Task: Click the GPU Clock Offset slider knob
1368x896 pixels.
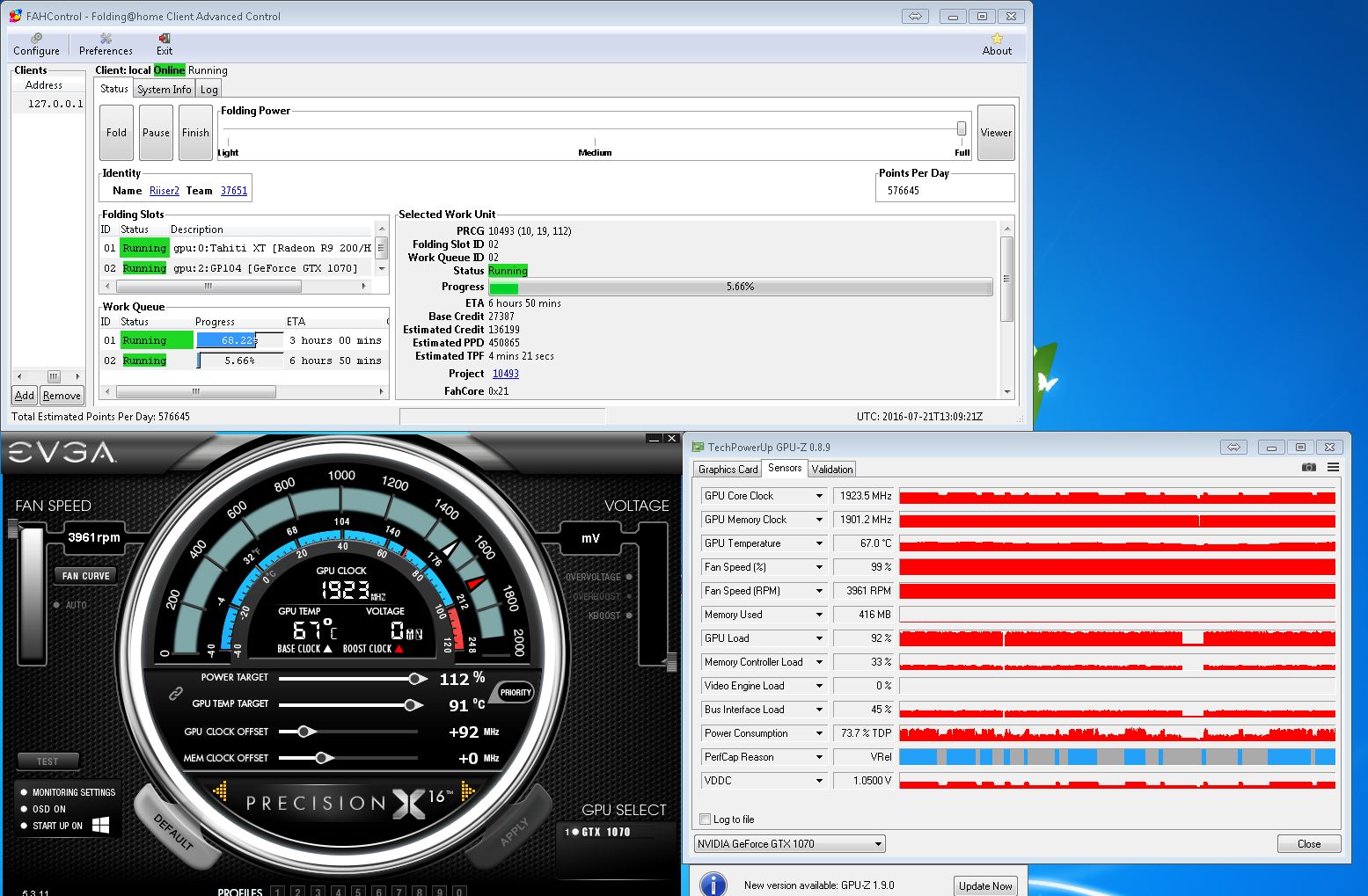Action: tap(304, 732)
